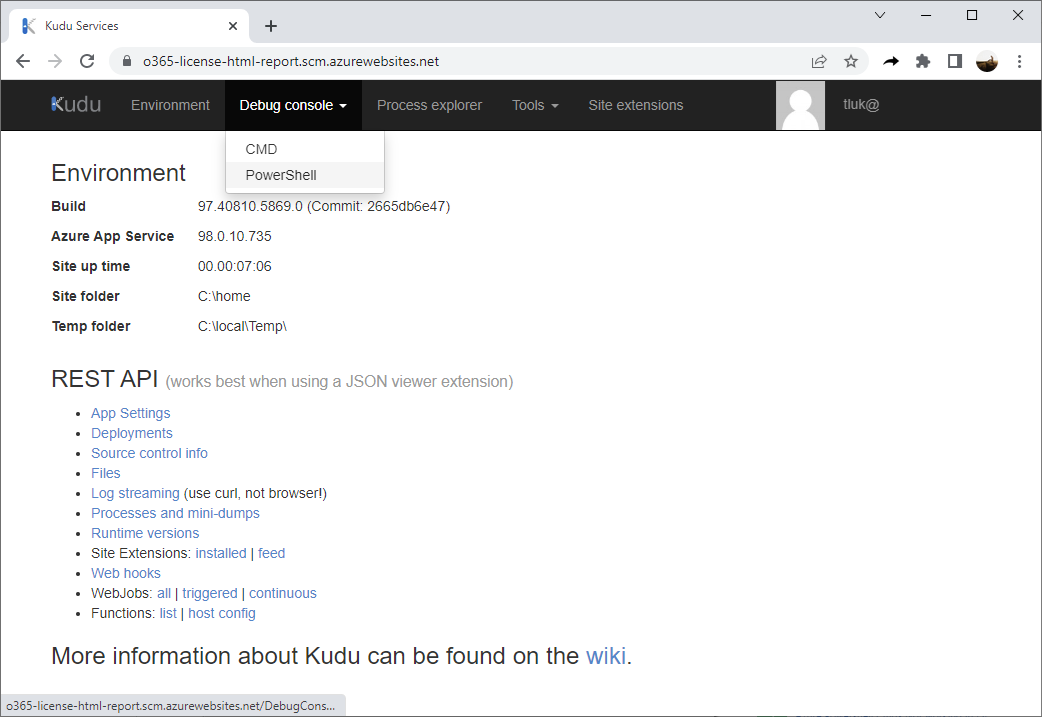Click the Environment page heading
The image size is (1042, 717).
pos(118,173)
